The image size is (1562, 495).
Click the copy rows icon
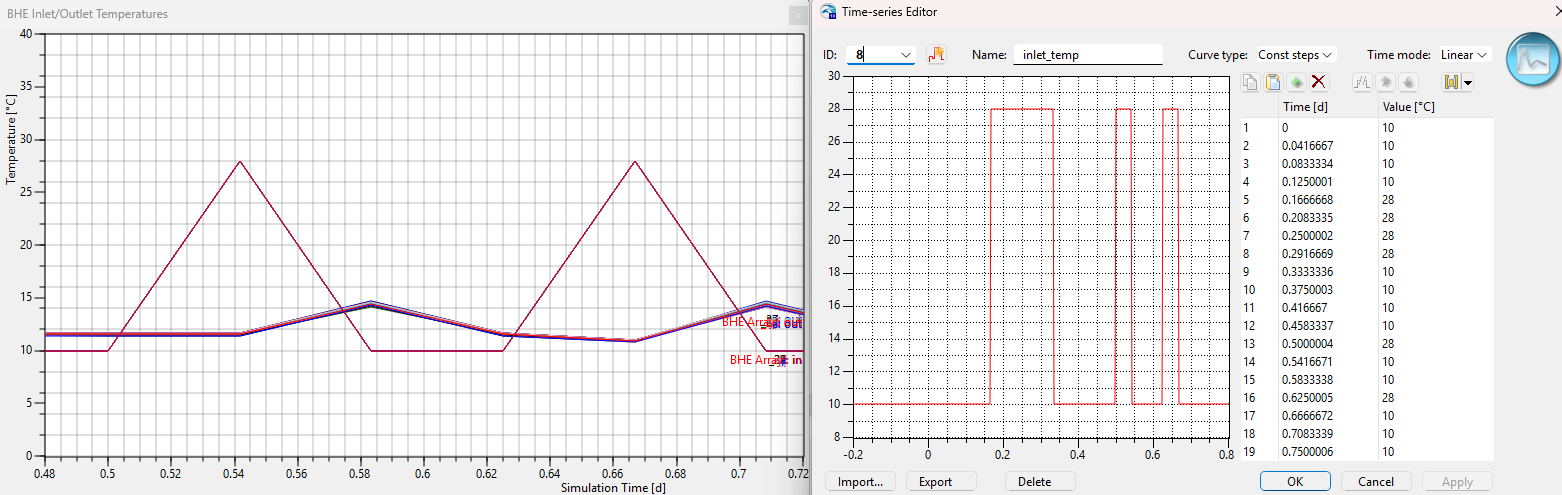pos(1251,82)
